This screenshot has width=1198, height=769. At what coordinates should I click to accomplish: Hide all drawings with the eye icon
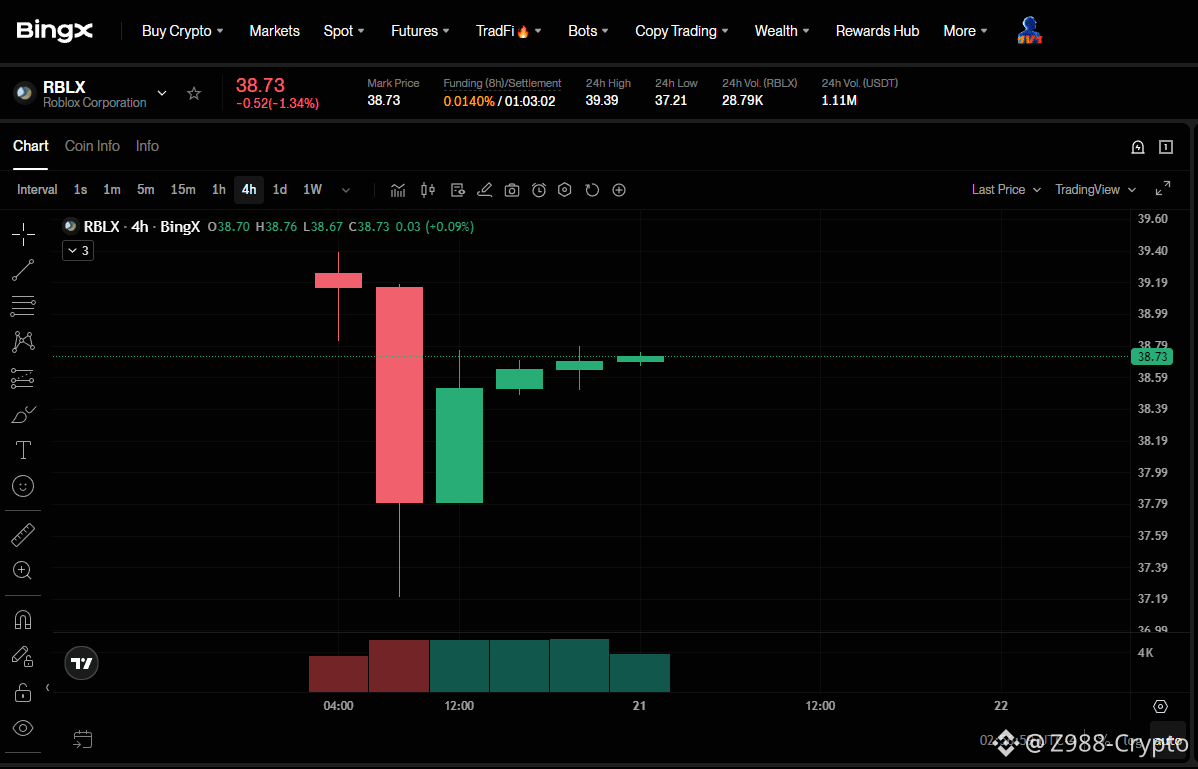tap(23, 728)
